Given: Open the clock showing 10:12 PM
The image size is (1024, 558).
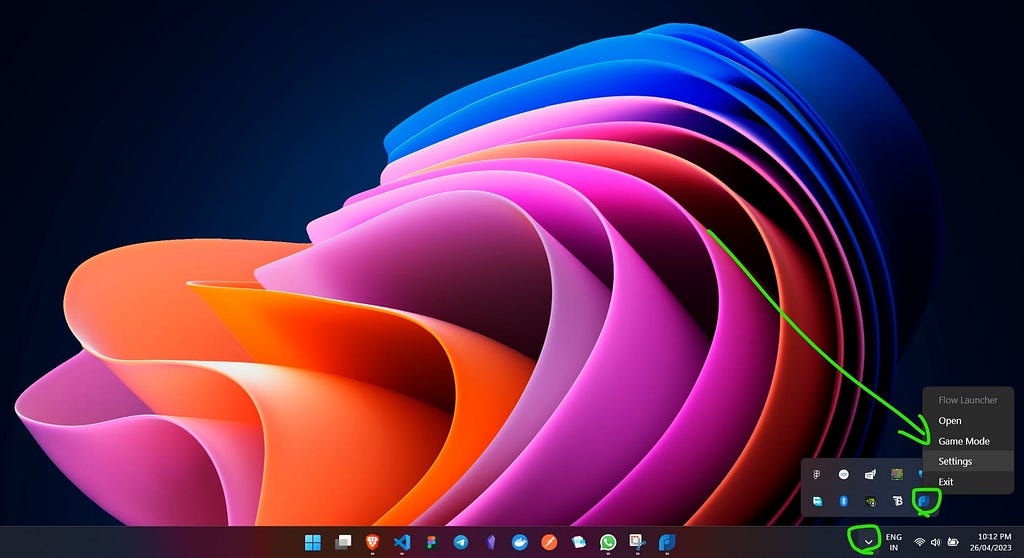Looking at the screenshot, I should pos(991,542).
